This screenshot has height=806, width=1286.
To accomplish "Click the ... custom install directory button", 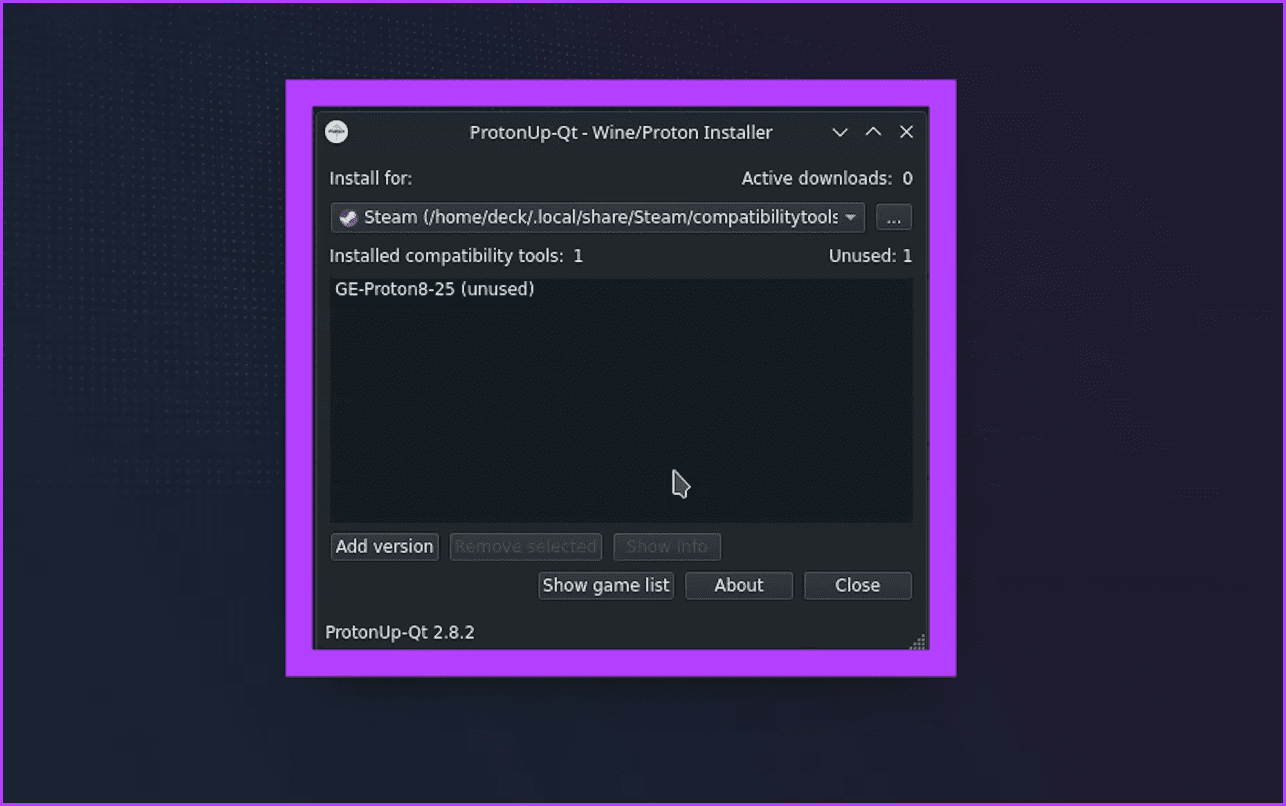I will point(893,217).
